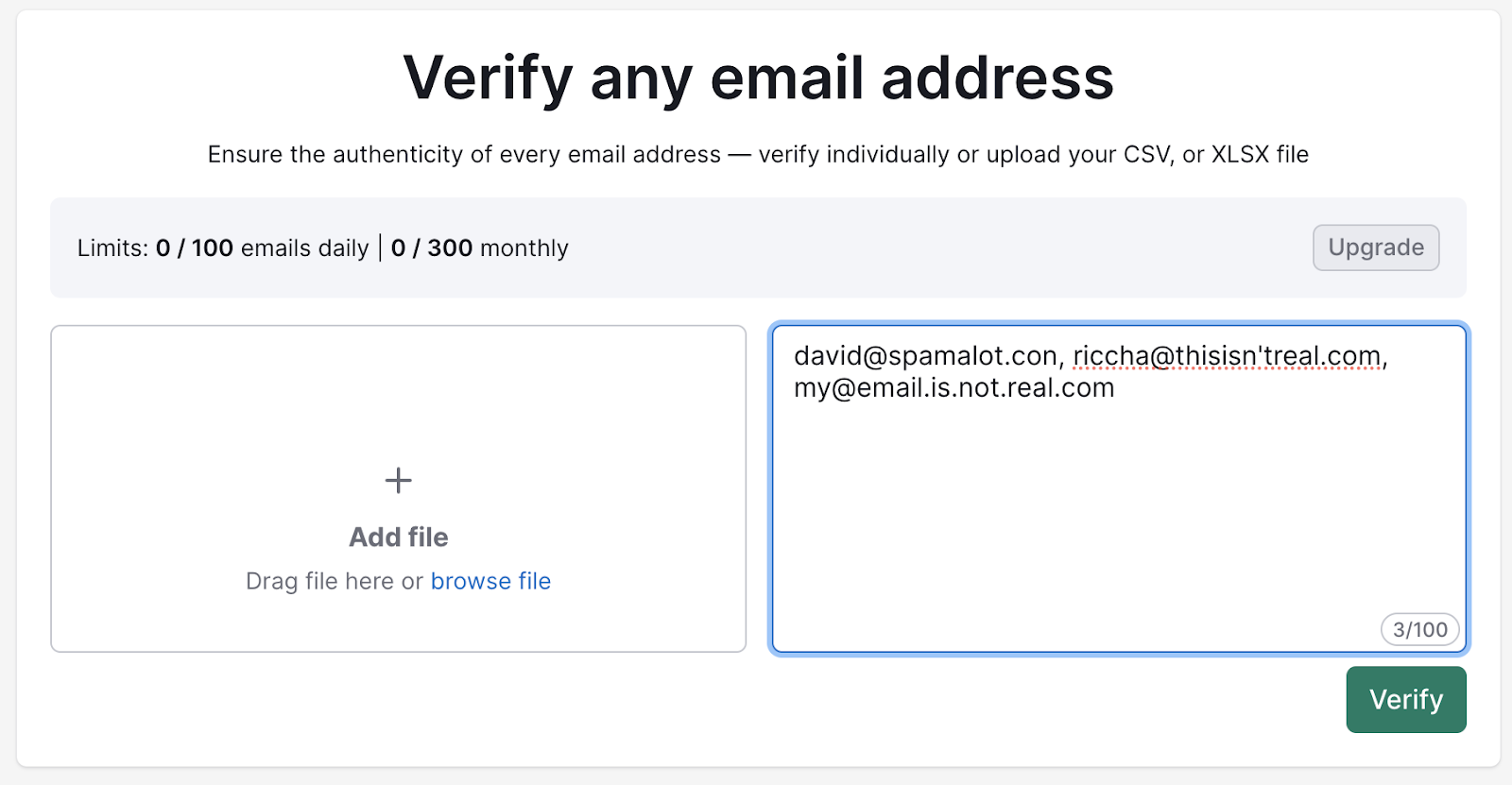Click the 0 / 100 emails daily limit
1512x785 pixels.
pos(262,248)
